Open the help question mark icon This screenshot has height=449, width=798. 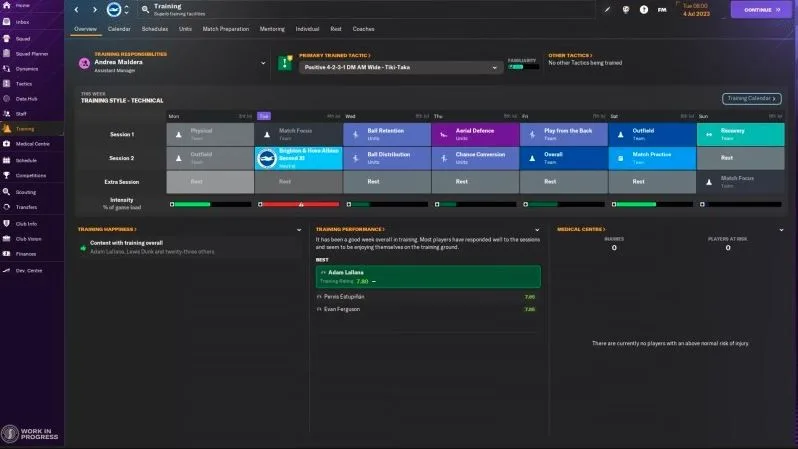pyautogui.click(x=644, y=9)
